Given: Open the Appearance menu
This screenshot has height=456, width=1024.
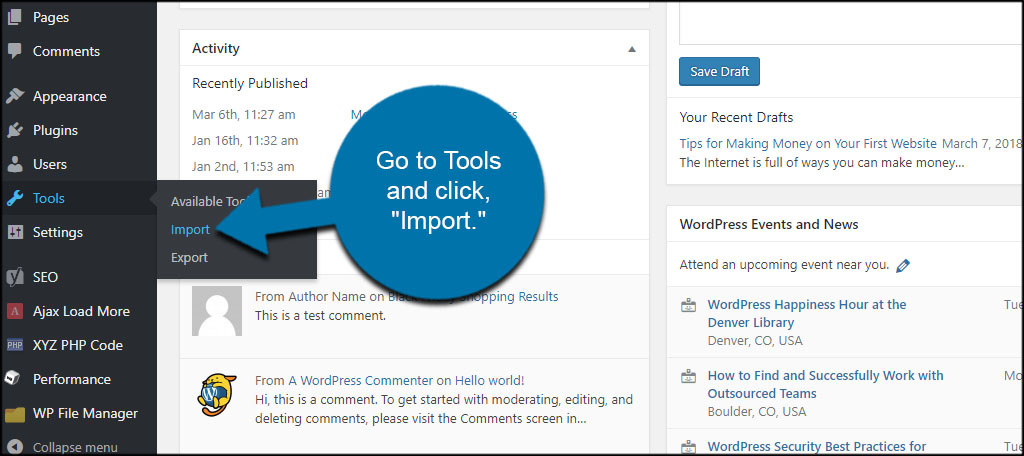Looking at the screenshot, I should (x=70, y=96).
